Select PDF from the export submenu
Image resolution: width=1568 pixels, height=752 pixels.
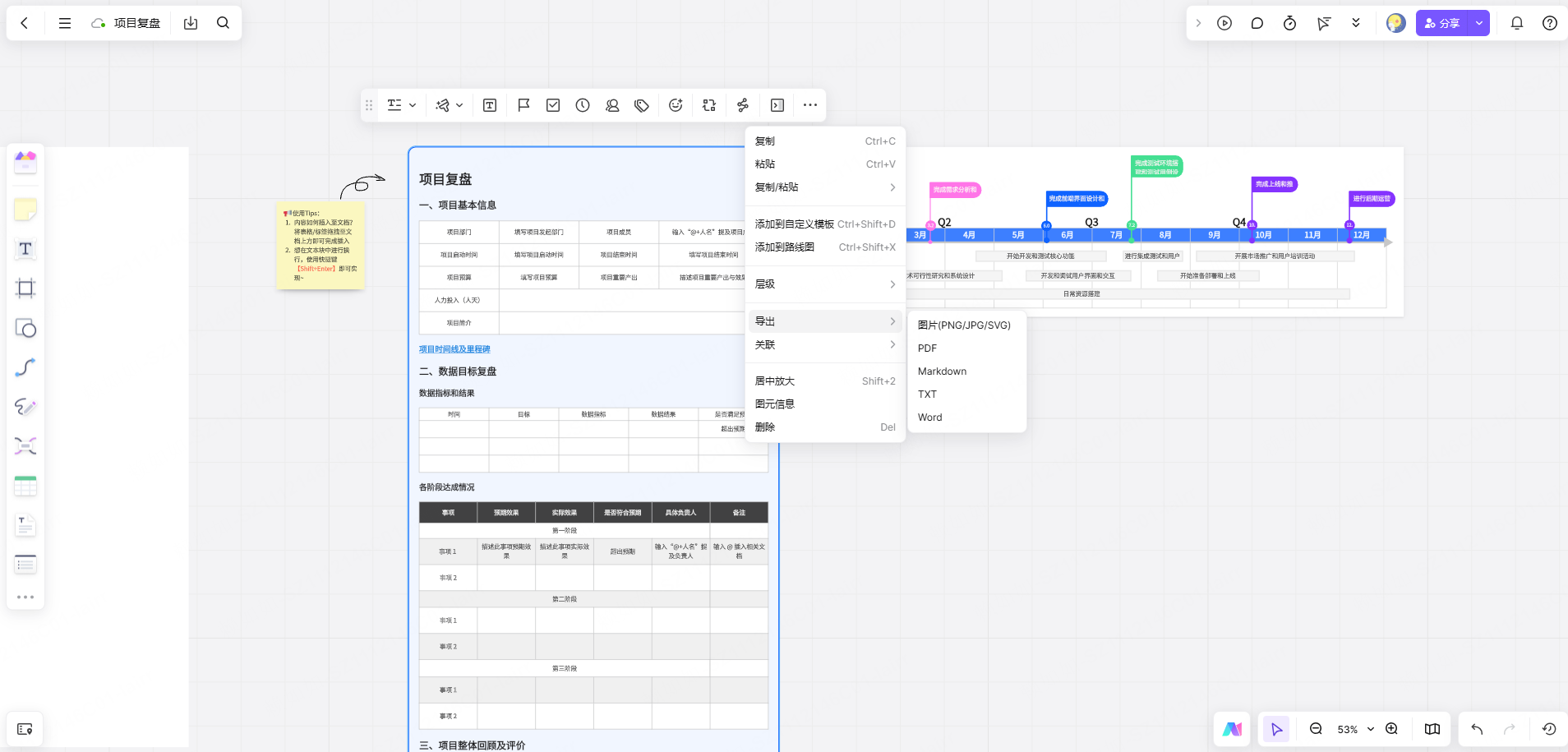tap(928, 348)
